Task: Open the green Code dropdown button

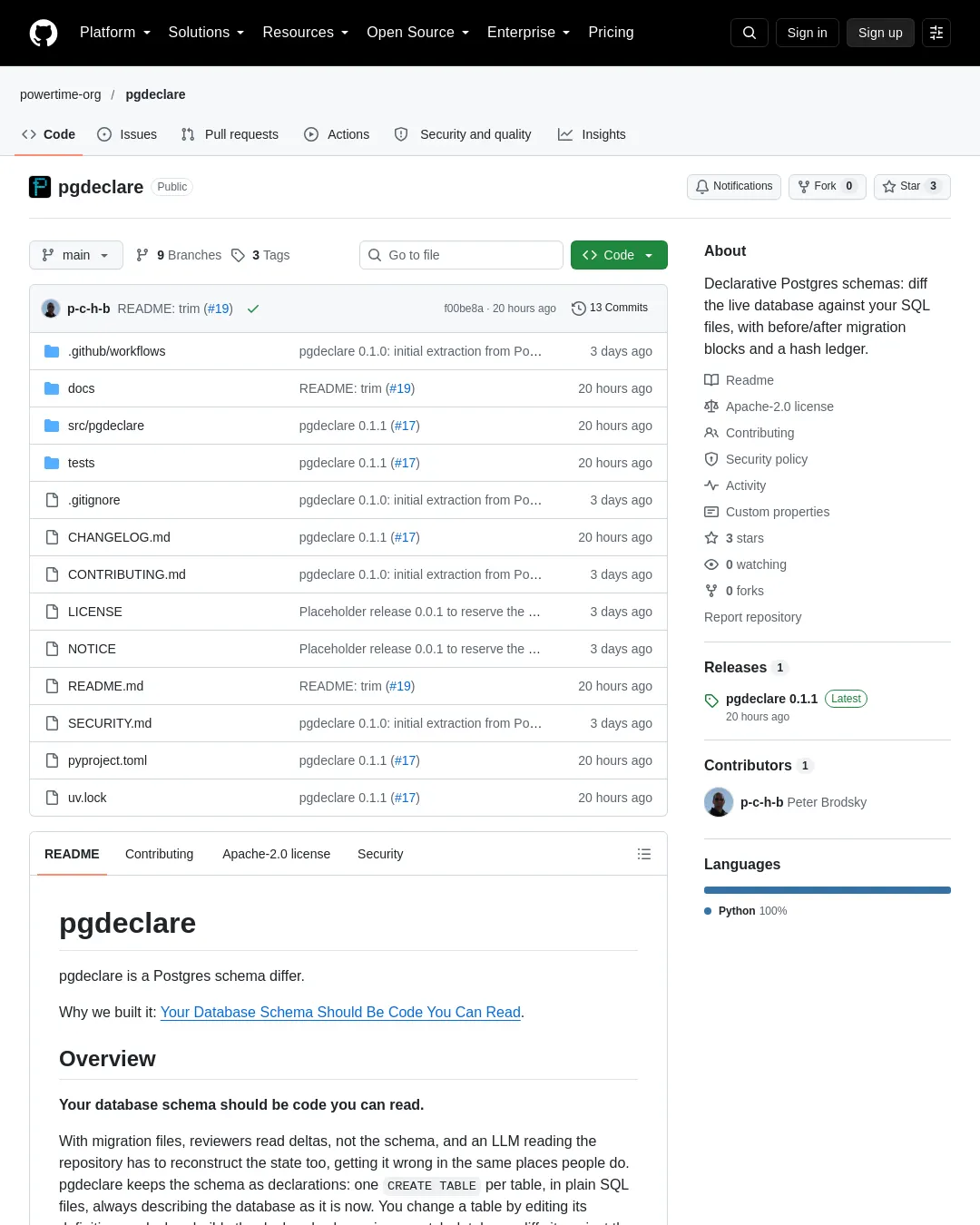Action: click(x=619, y=255)
